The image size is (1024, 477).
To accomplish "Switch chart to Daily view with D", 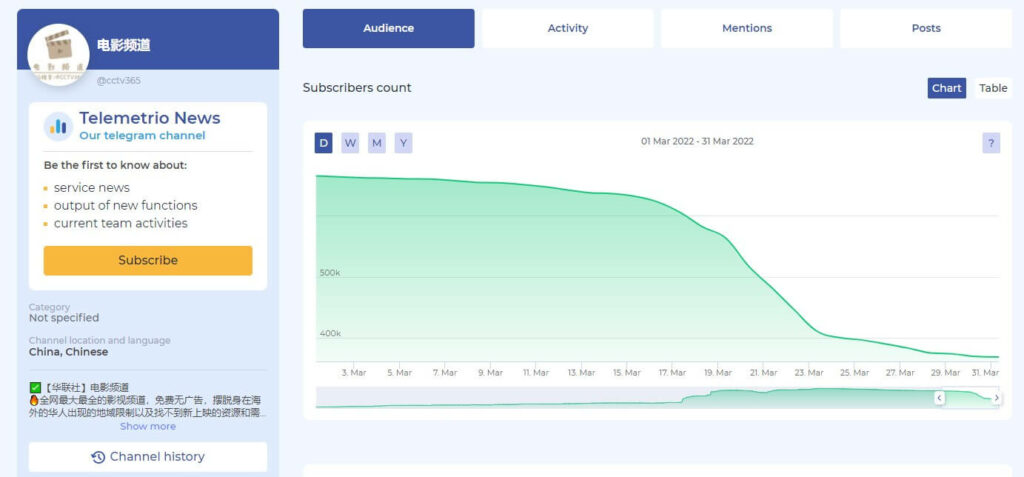I will (323, 143).
